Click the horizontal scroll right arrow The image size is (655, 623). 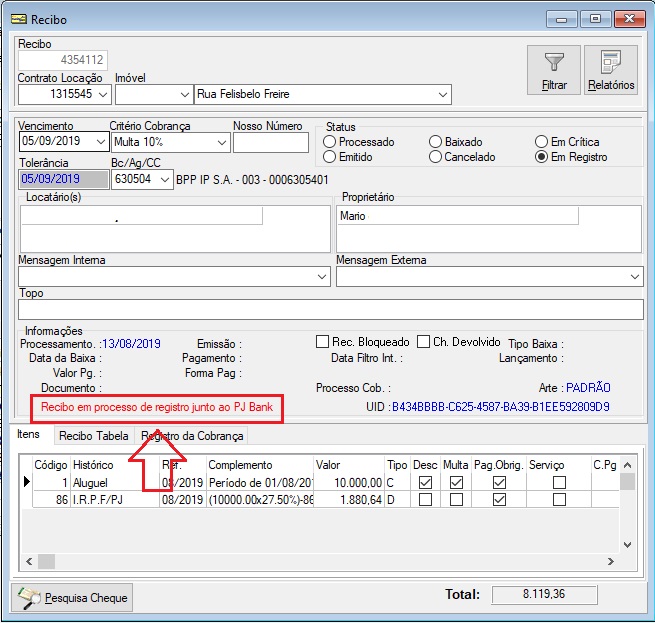pos(610,561)
